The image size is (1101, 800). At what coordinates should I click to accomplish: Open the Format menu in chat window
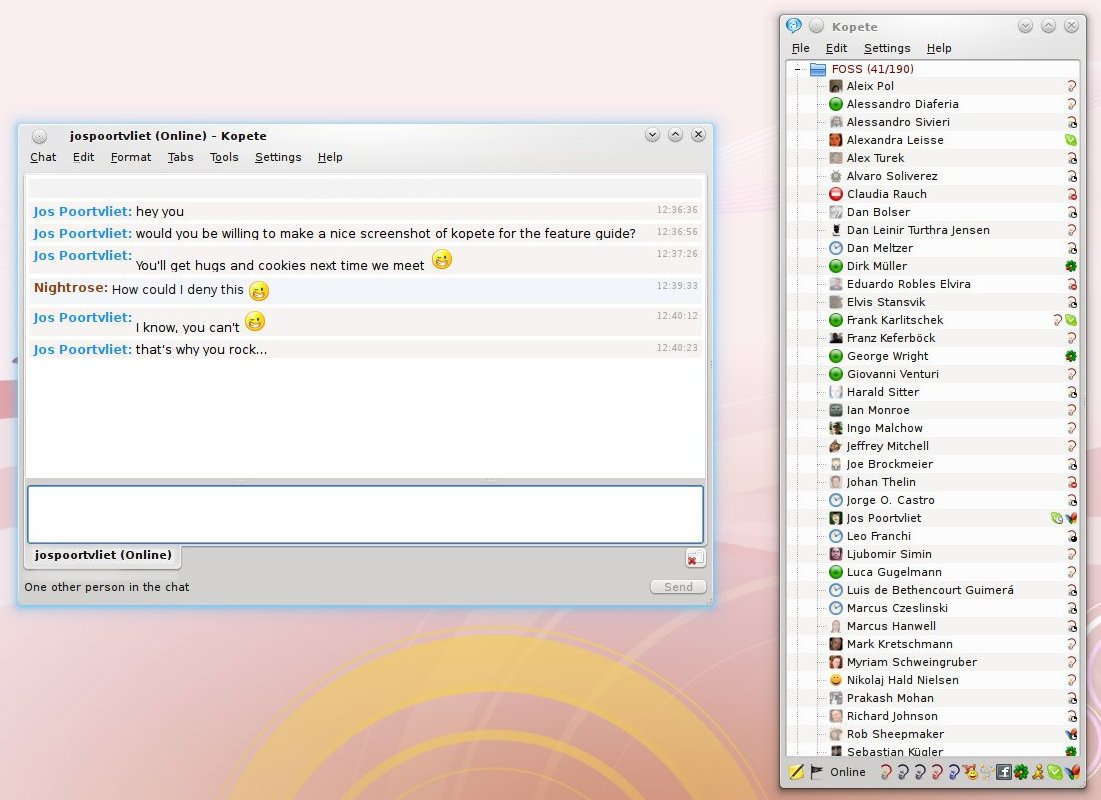[x=131, y=157]
